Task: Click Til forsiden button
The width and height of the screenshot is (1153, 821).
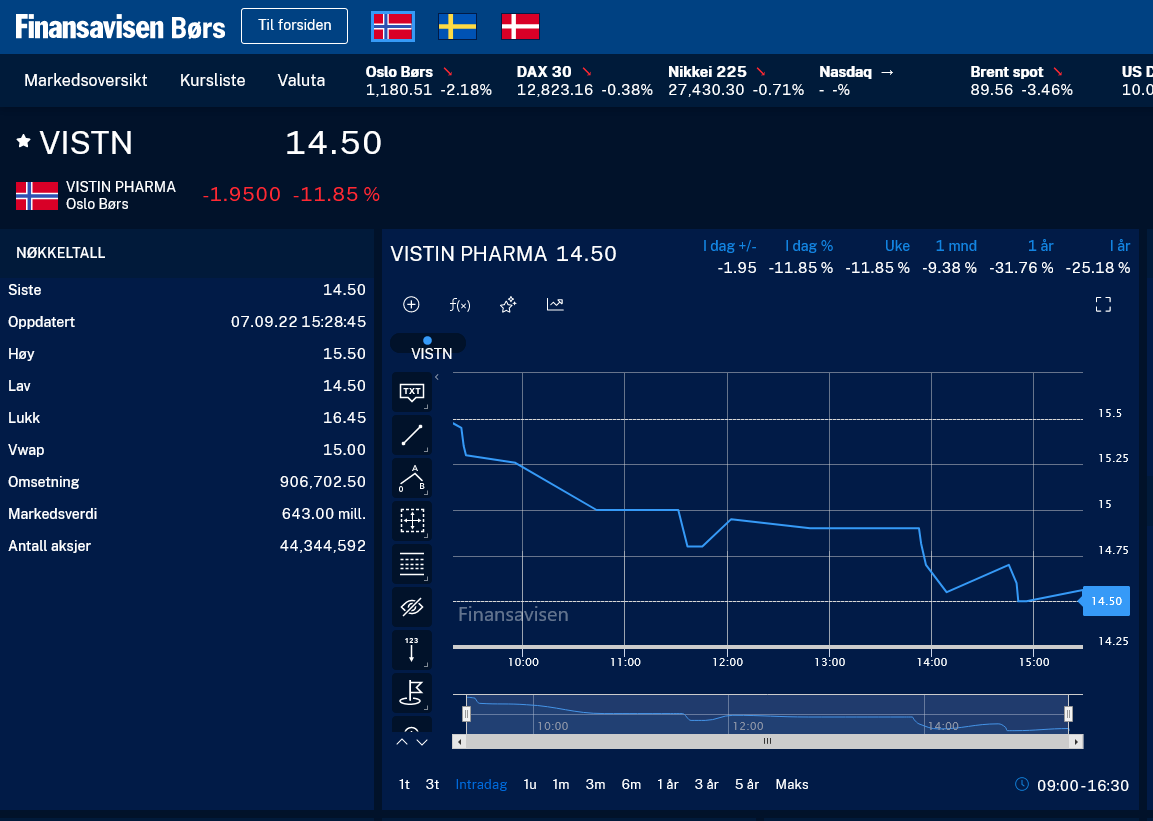Action: point(294,26)
